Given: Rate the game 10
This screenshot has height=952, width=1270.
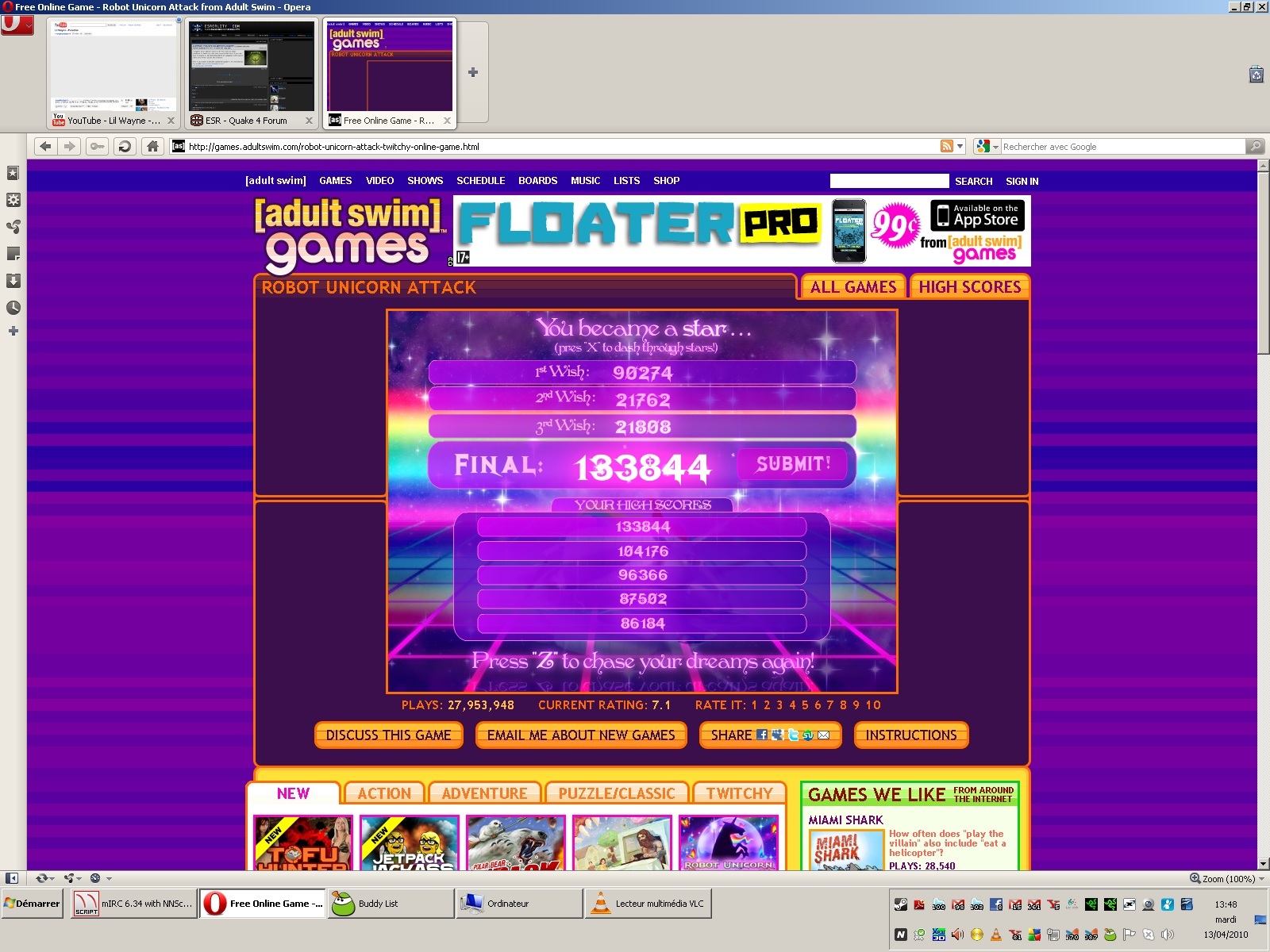Looking at the screenshot, I should [x=873, y=705].
